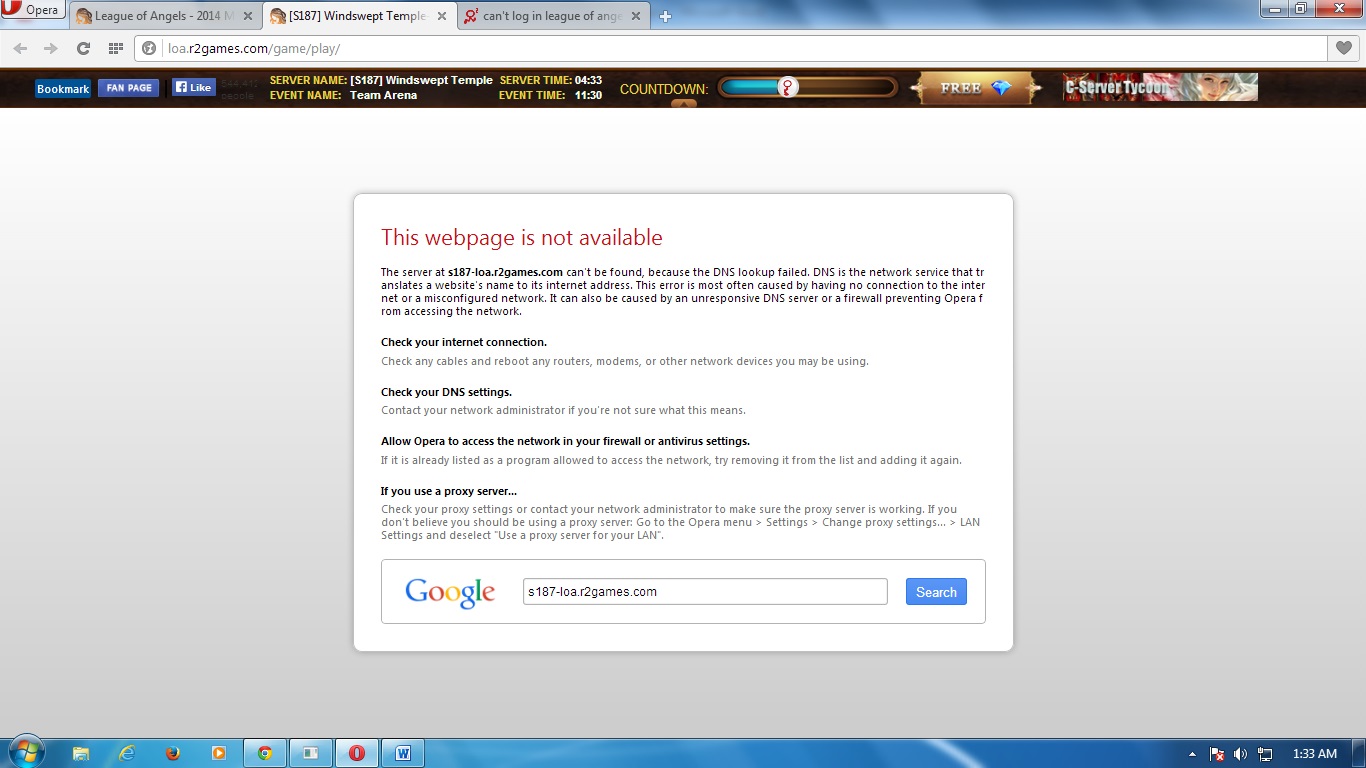Open a new tab with plus icon
1366x768 pixels.
[666, 16]
